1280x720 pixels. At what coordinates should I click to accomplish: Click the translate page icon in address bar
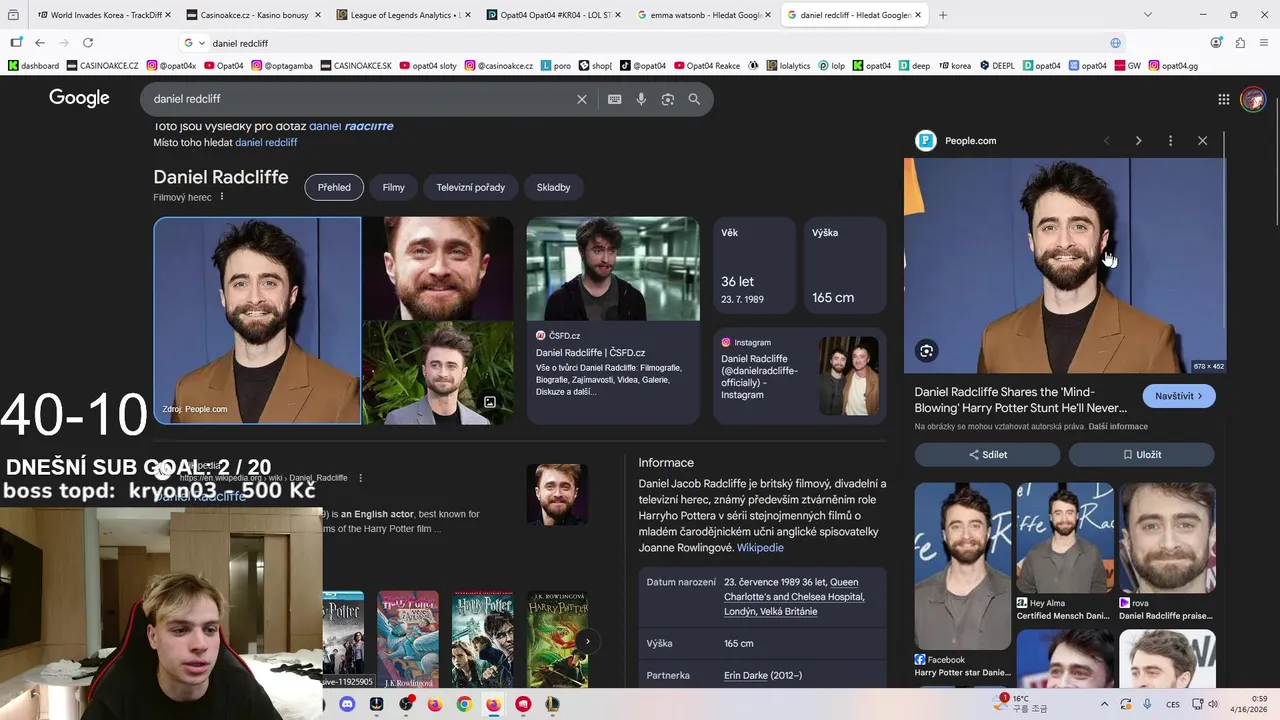click(1115, 43)
